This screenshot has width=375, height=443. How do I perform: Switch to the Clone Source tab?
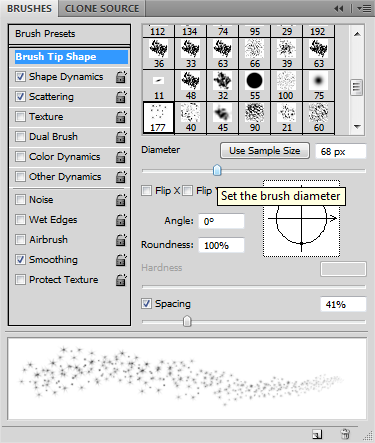(102, 9)
